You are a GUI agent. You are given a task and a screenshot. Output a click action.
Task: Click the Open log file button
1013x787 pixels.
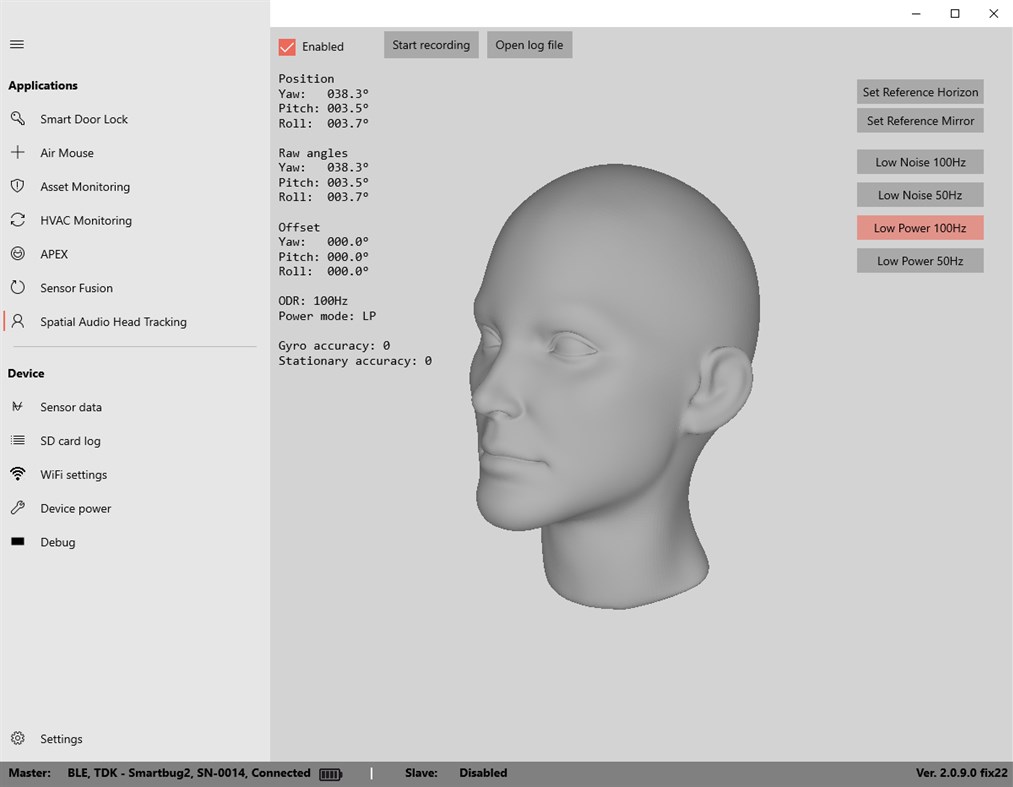click(529, 45)
